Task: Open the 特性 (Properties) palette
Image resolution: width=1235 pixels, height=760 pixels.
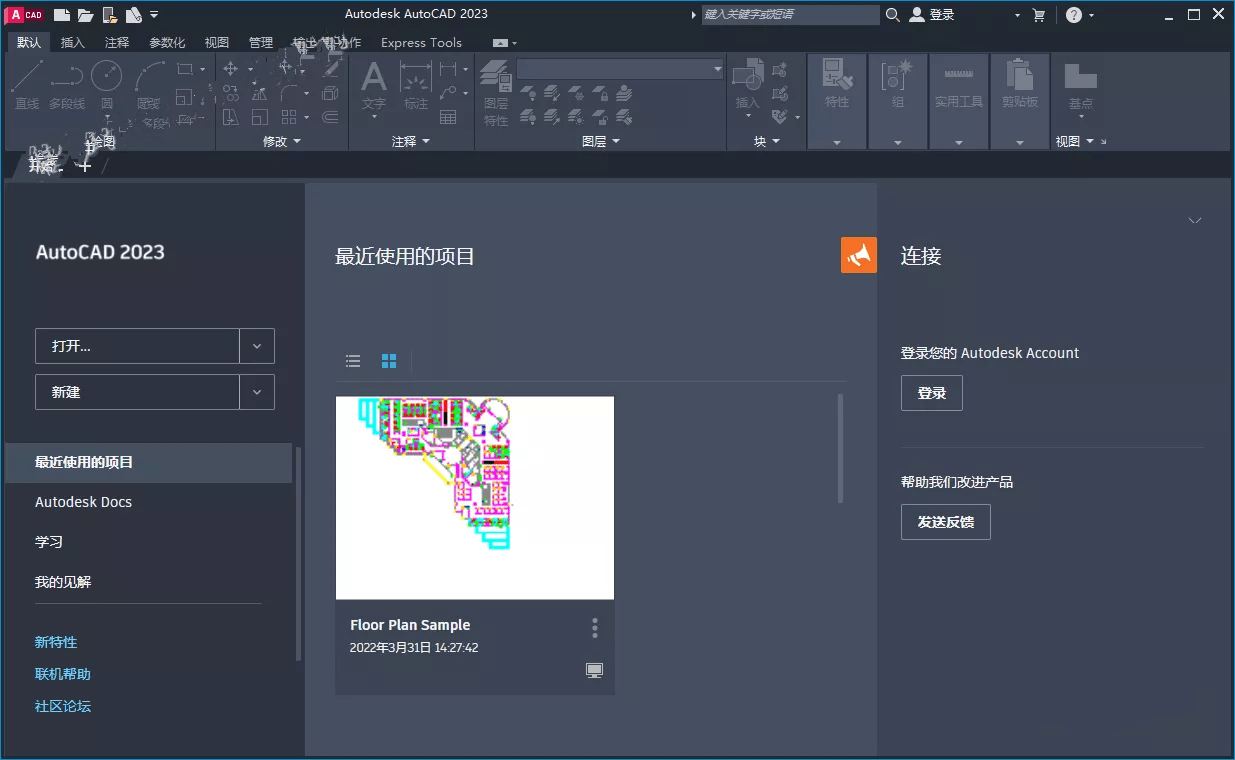Action: [836, 85]
